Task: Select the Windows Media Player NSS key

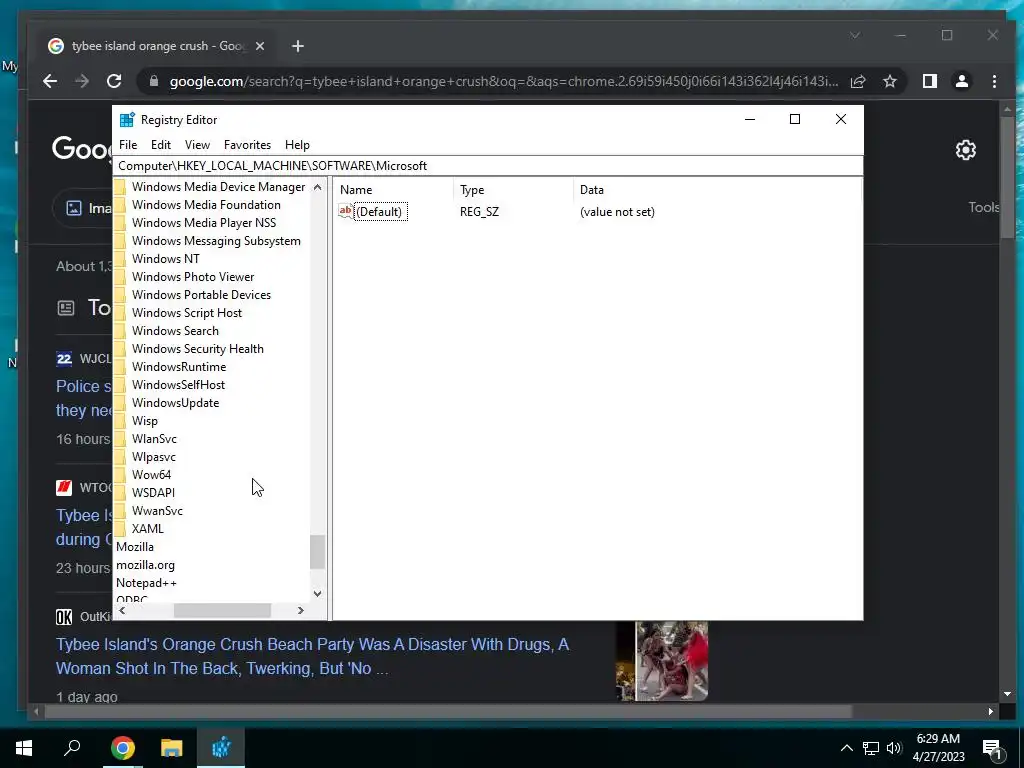Action: coord(204,223)
